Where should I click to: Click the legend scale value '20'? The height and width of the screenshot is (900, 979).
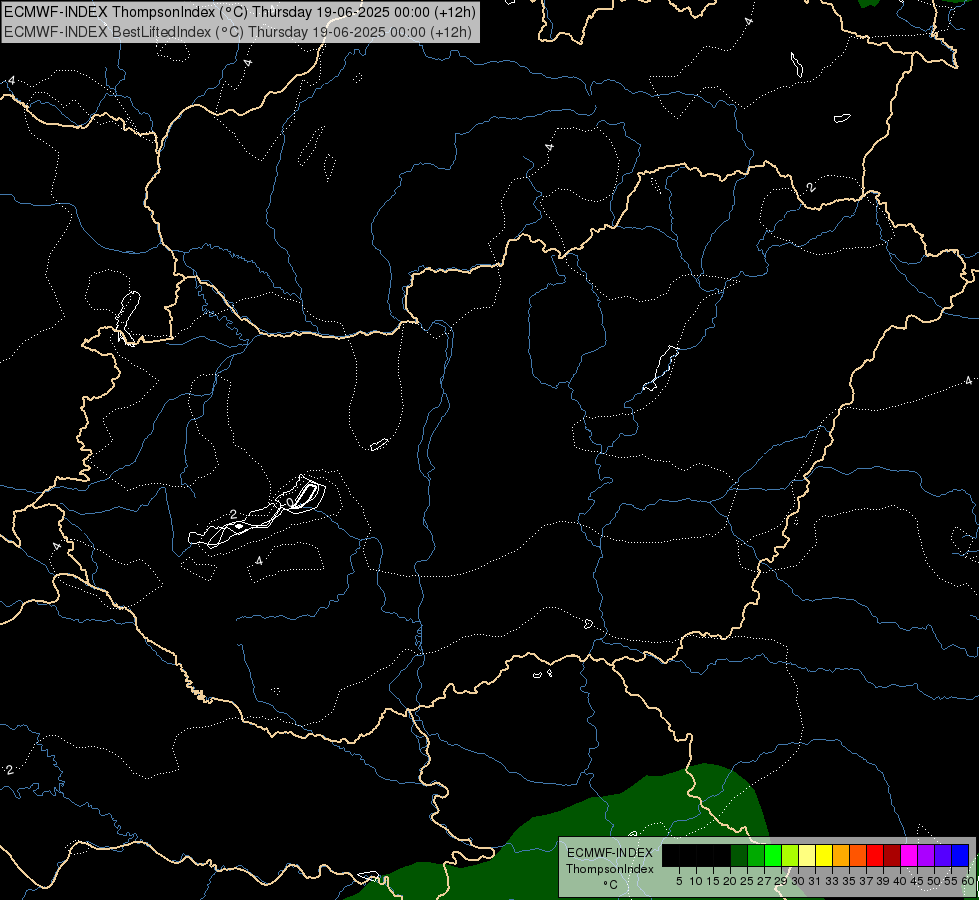(x=730, y=881)
